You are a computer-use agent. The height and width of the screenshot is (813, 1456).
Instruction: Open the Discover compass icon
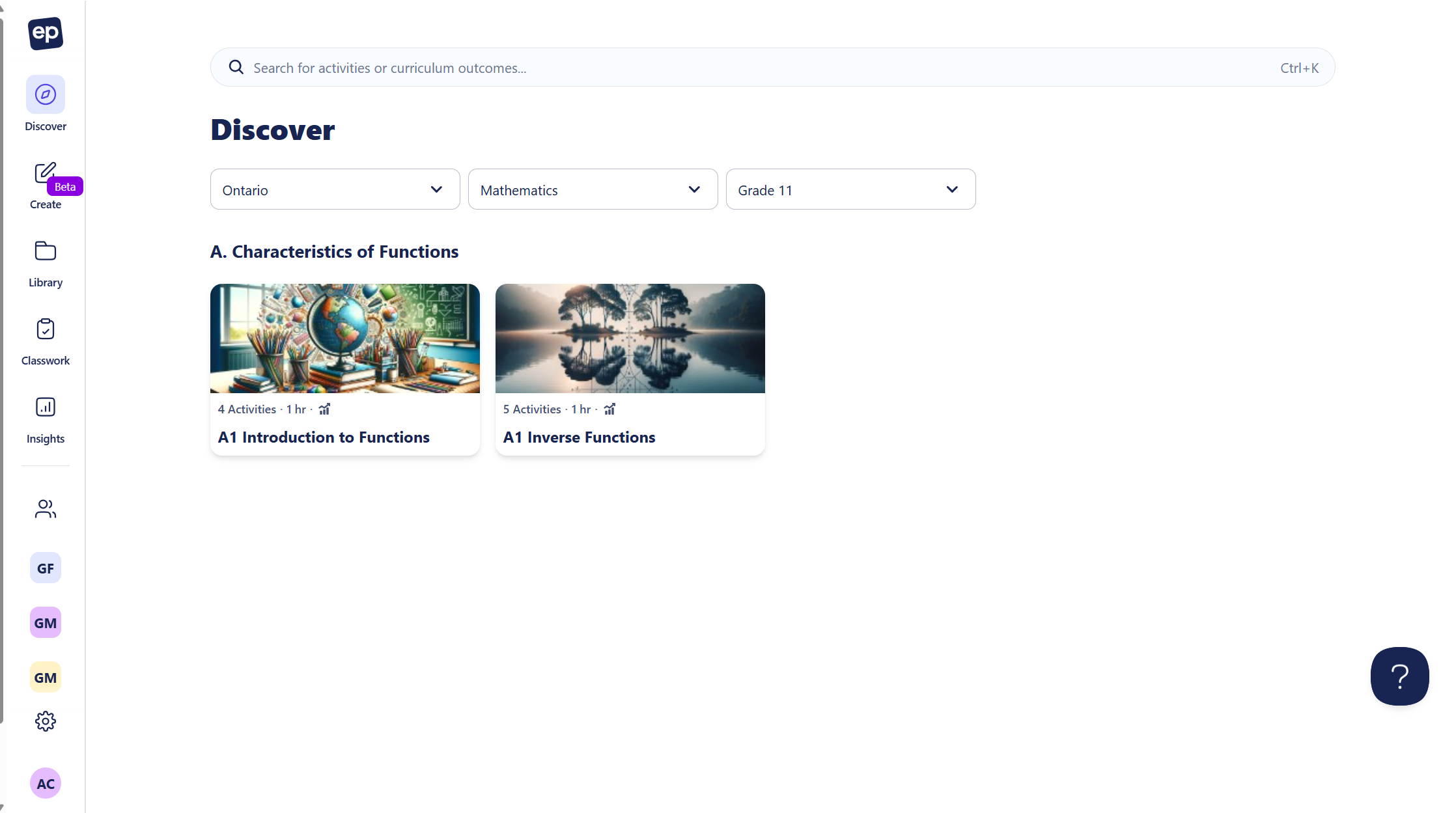click(x=46, y=94)
